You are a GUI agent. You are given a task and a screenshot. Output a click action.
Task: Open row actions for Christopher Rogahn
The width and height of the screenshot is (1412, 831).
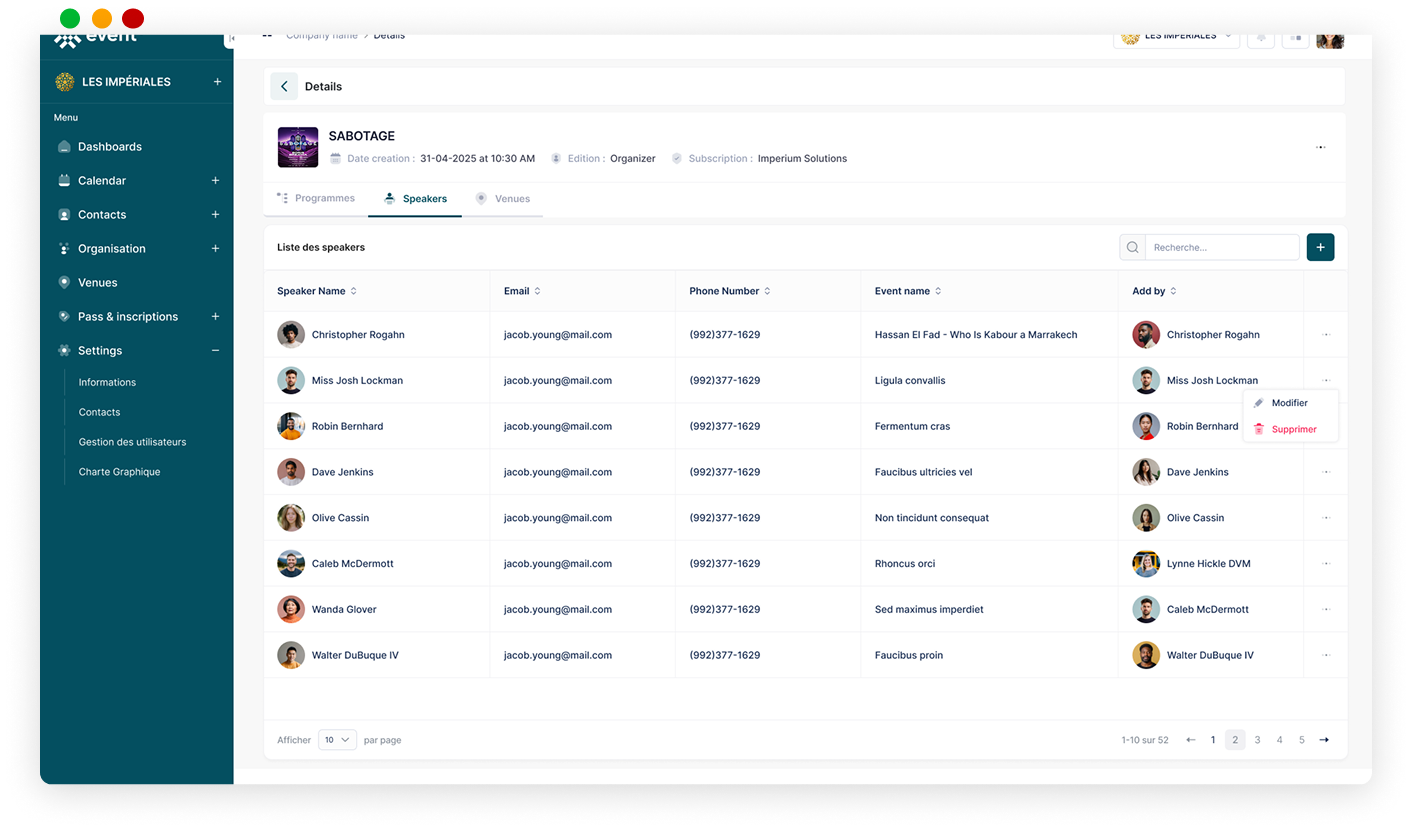coord(1326,335)
